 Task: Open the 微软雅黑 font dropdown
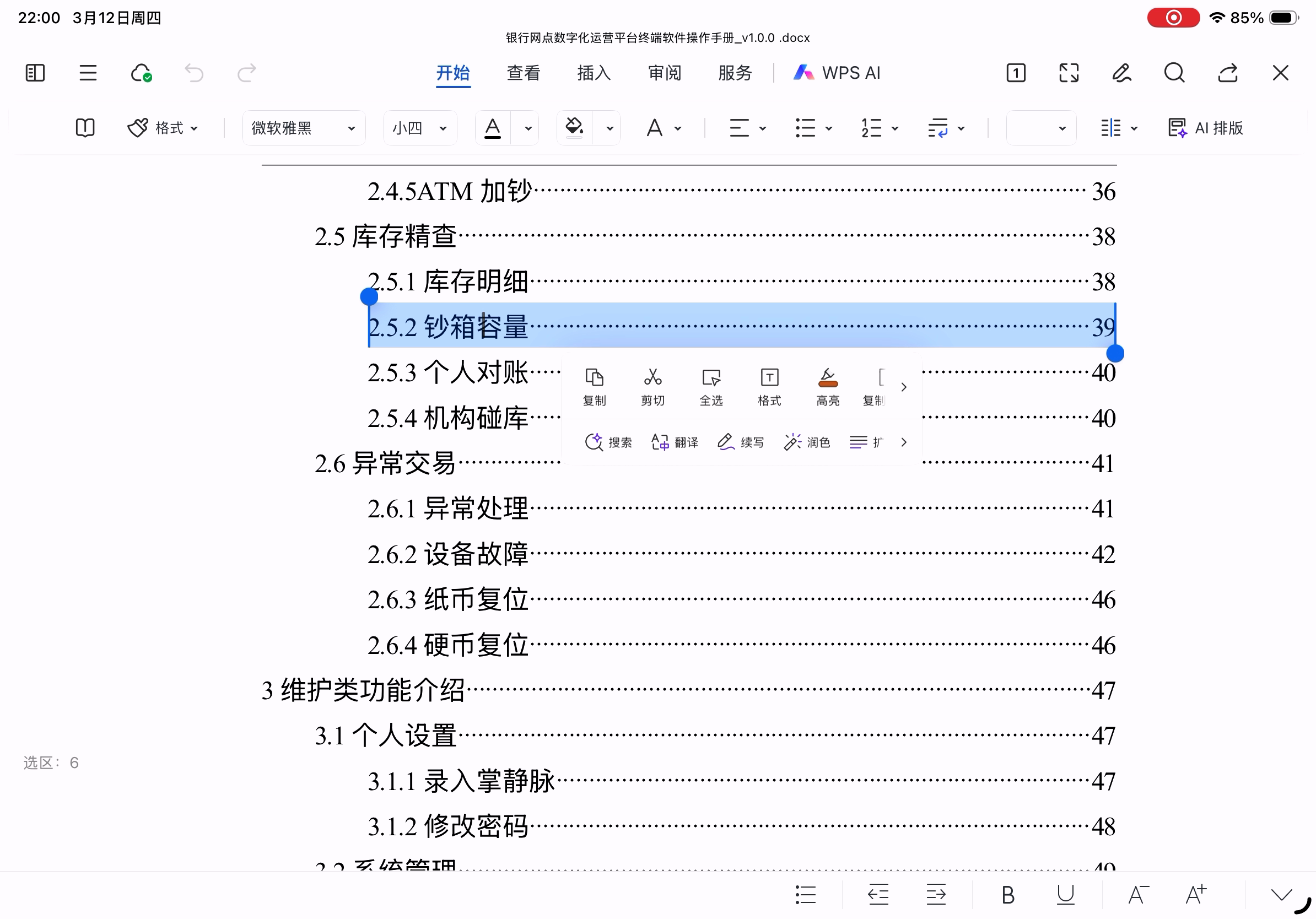coord(303,128)
